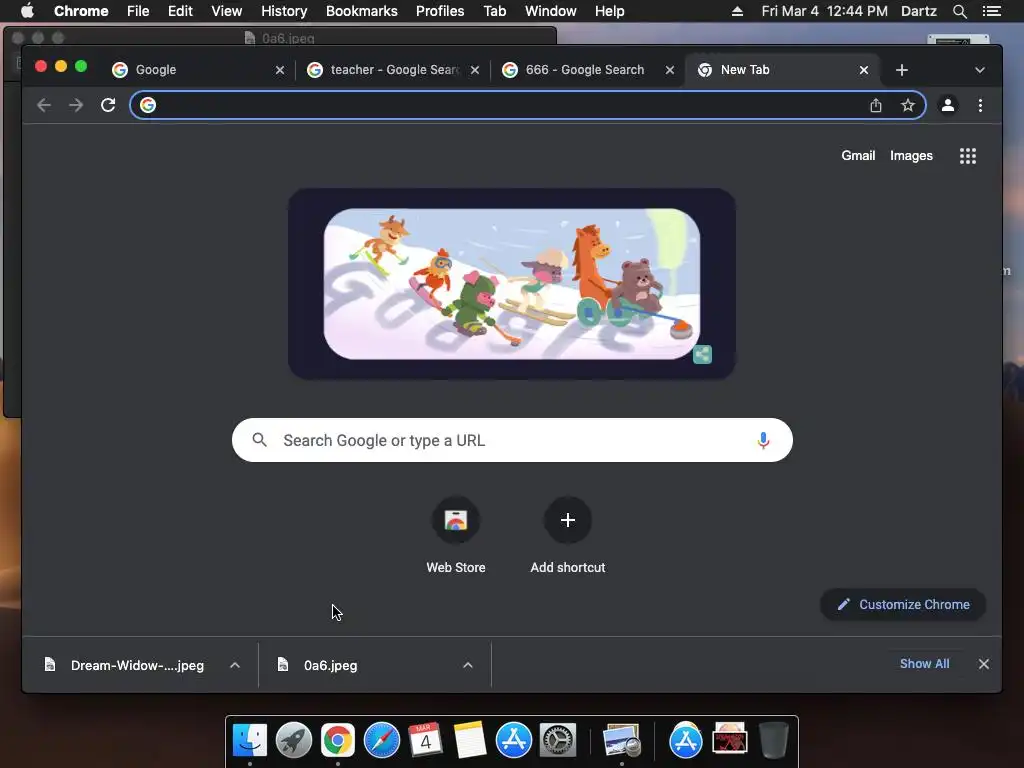The image size is (1024, 768).
Task: Open the Apple menu
Action: point(27,10)
